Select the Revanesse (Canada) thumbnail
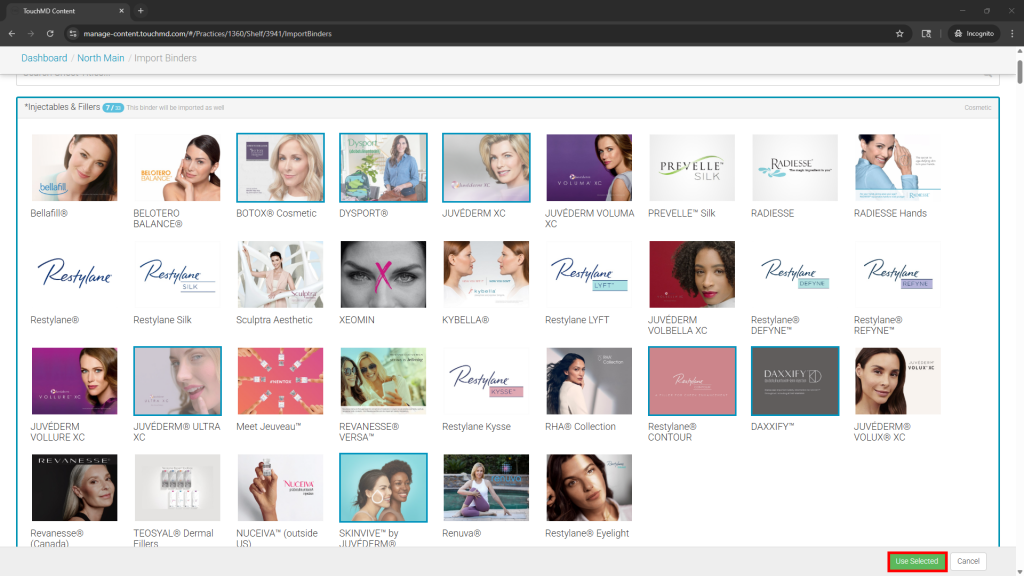 pos(74,488)
